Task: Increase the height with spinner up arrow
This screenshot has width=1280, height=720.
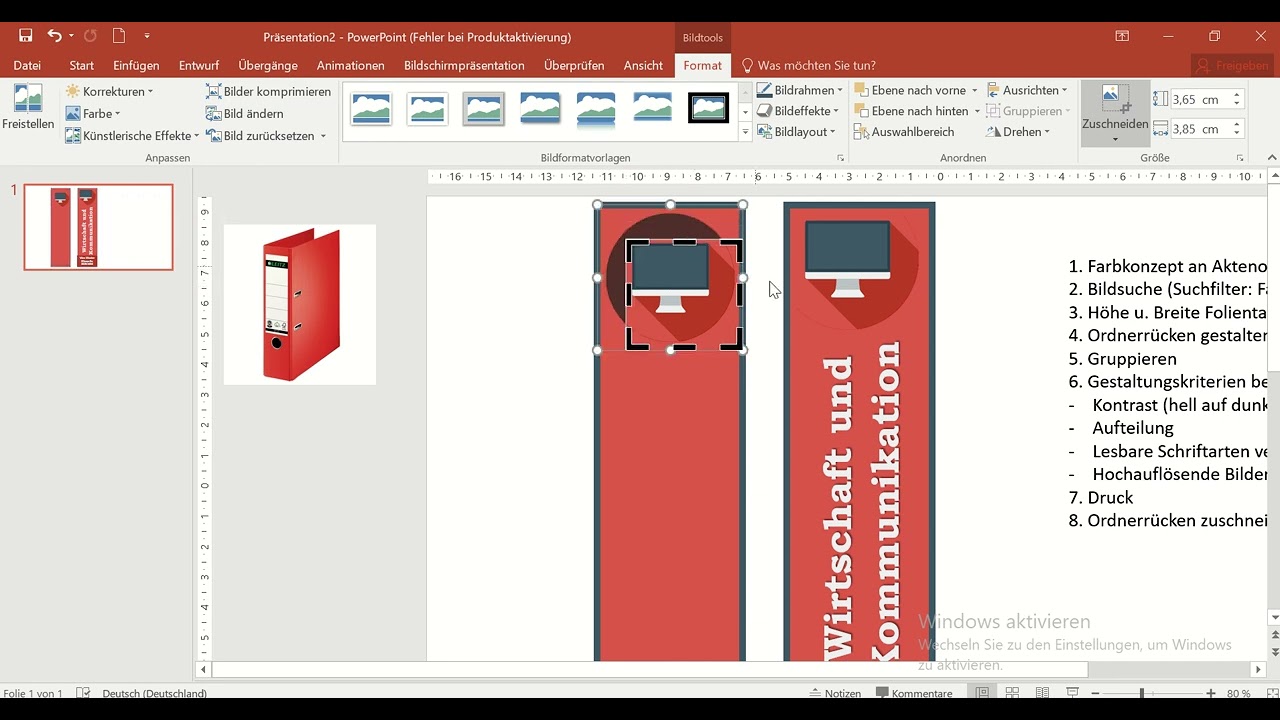Action: 1237,95
